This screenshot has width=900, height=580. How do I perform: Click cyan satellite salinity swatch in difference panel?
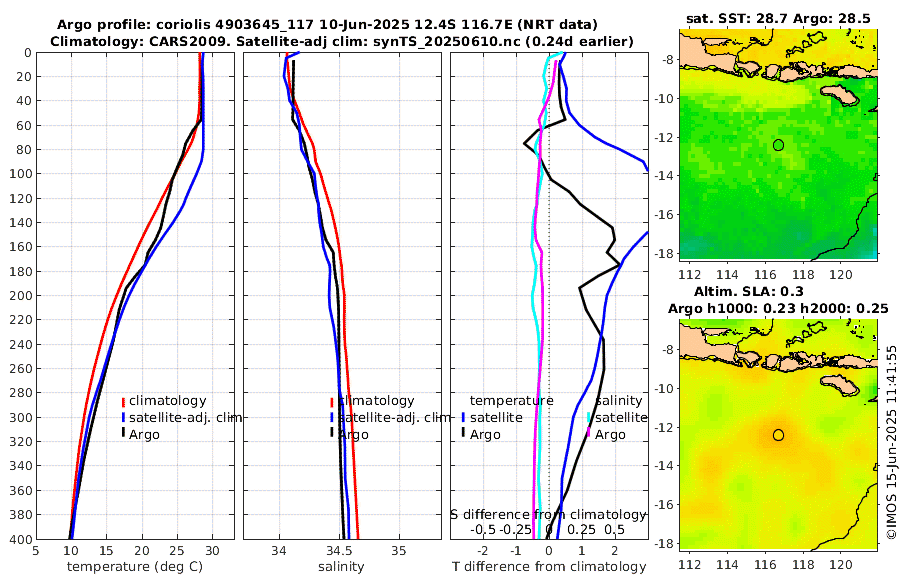click(x=589, y=417)
